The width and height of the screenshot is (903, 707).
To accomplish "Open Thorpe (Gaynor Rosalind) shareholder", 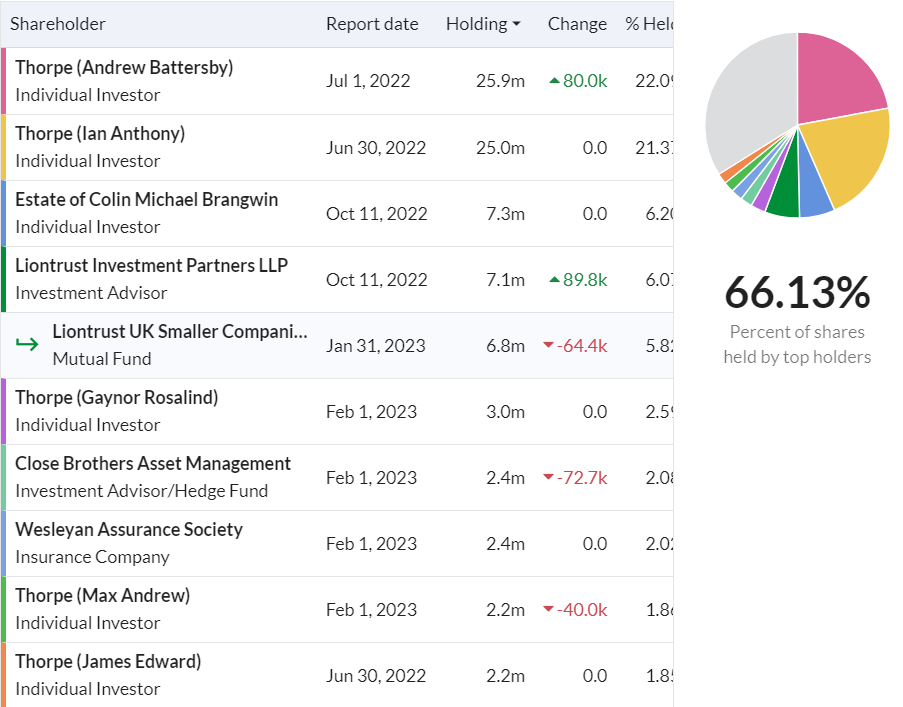I will click(x=116, y=398).
